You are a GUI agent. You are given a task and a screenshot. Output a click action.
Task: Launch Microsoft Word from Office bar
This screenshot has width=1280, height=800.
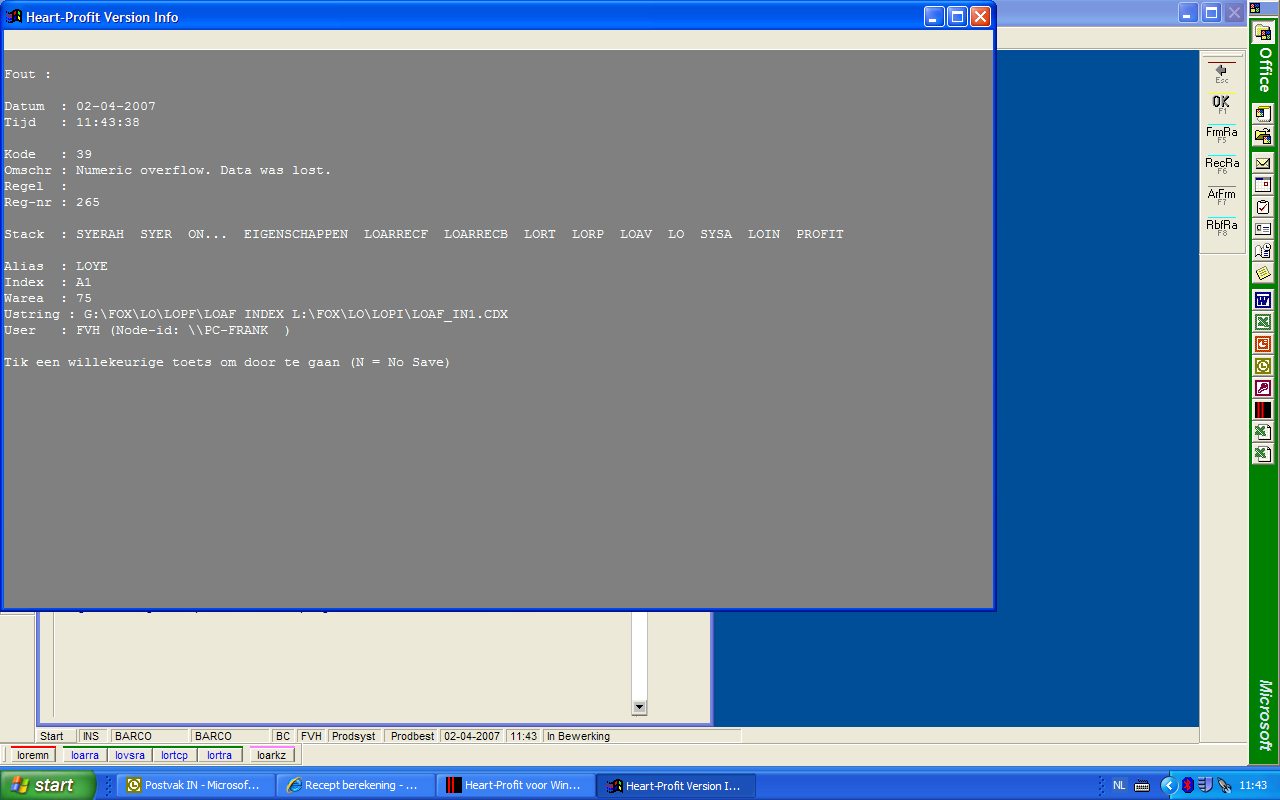(1263, 300)
